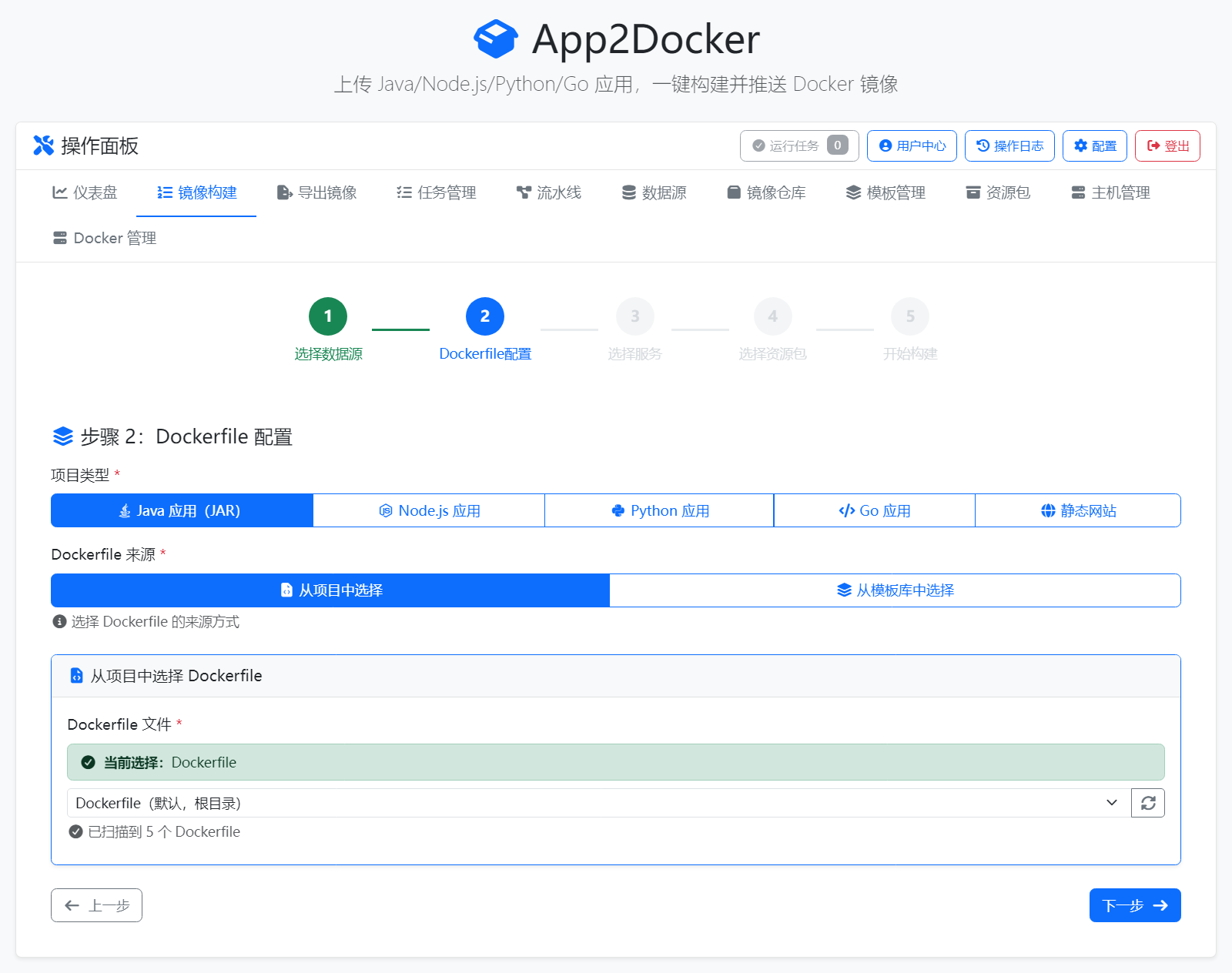Select the Node.js 应用 project type
Image resolution: width=1232 pixels, height=973 pixels.
(429, 510)
